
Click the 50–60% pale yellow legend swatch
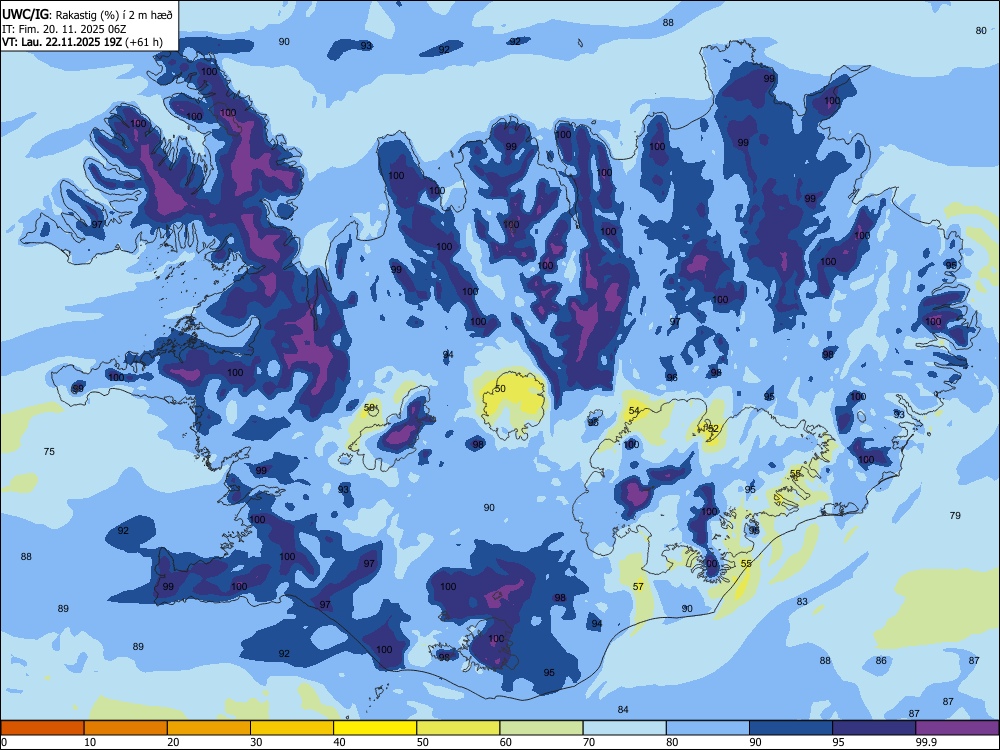(x=459, y=728)
